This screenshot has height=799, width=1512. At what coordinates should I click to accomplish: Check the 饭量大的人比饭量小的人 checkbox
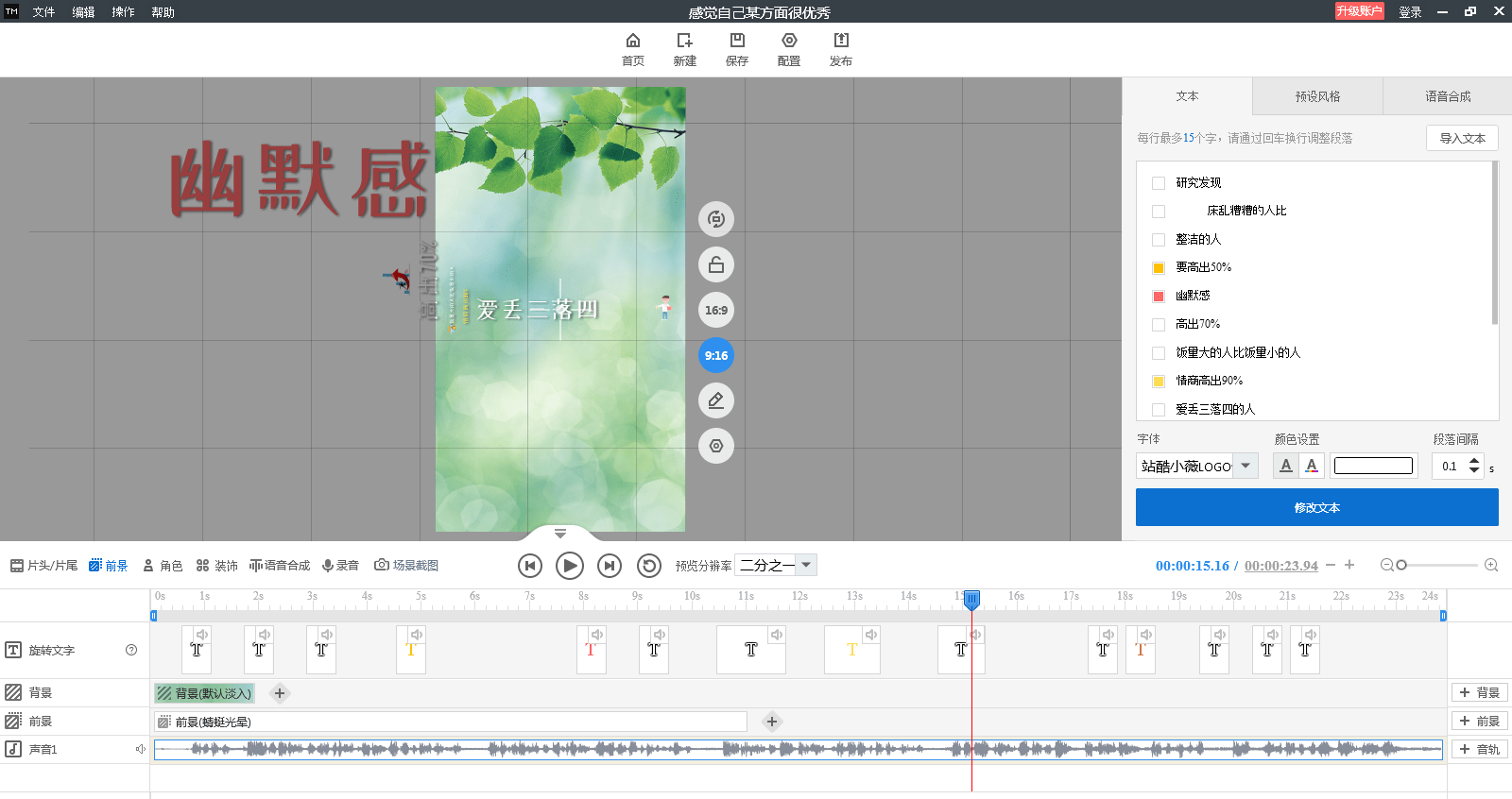coord(1159,353)
